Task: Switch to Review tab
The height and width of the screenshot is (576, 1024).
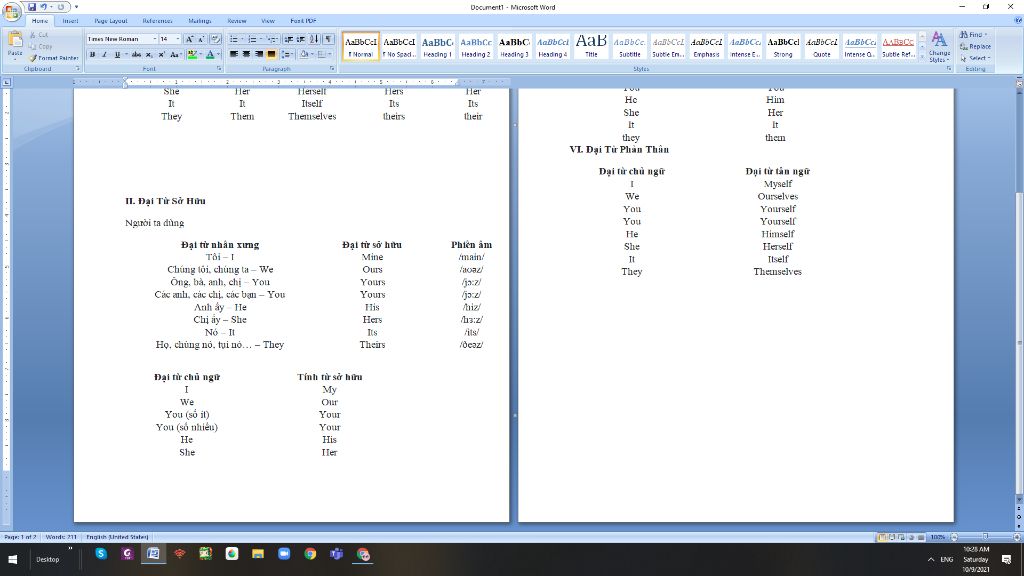Action: pos(236,21)
